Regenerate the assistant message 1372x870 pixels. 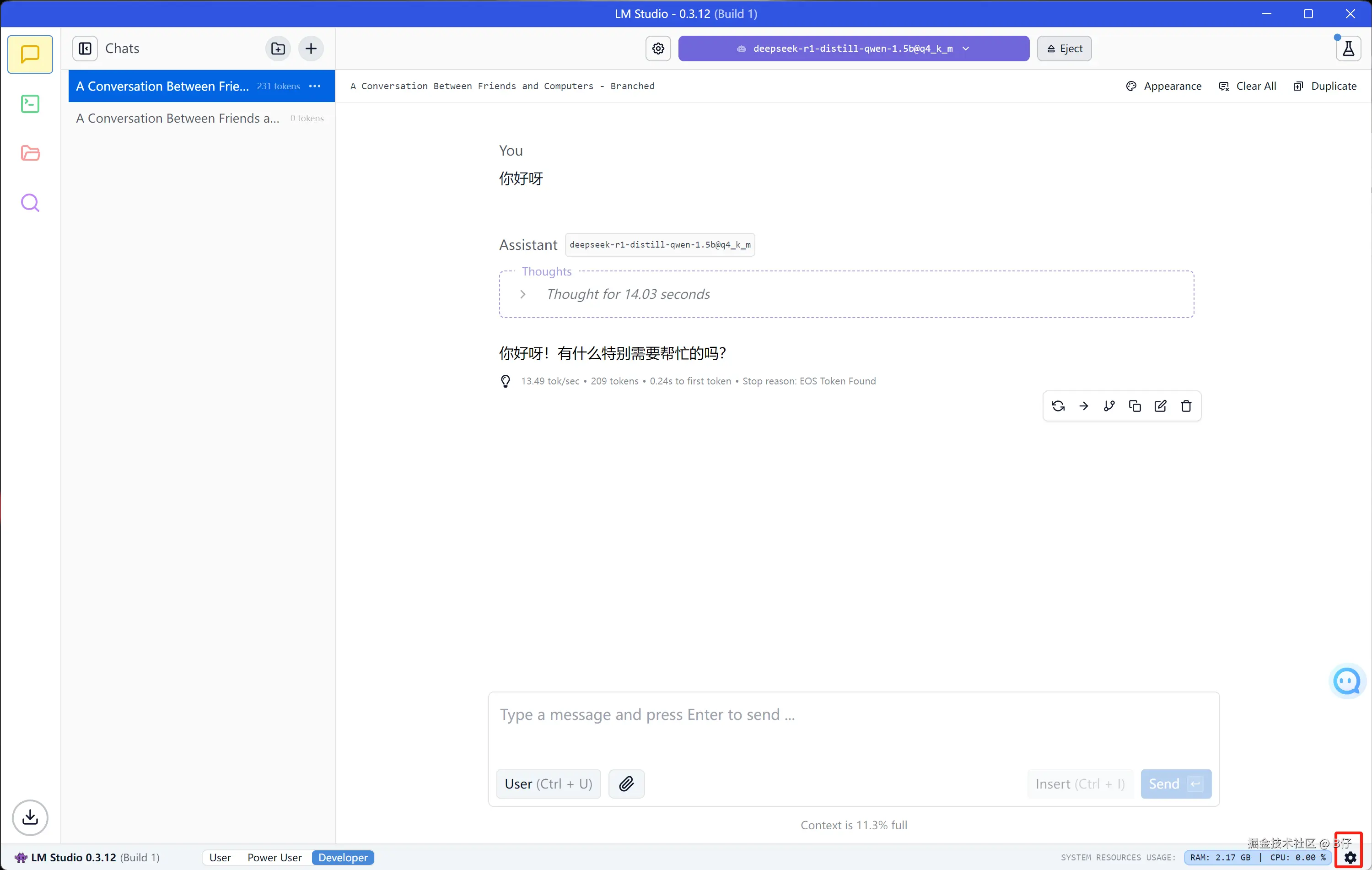[x=1058, y=406]
